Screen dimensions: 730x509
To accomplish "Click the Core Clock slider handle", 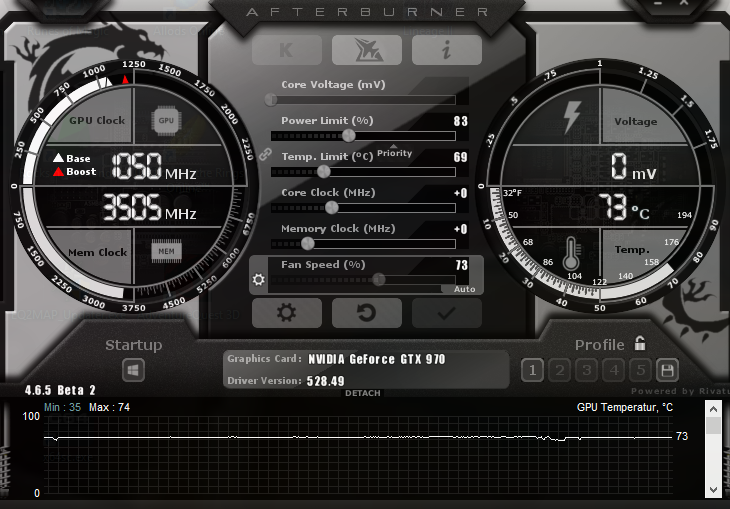I will pyautogui.click(x=332, y=207).
